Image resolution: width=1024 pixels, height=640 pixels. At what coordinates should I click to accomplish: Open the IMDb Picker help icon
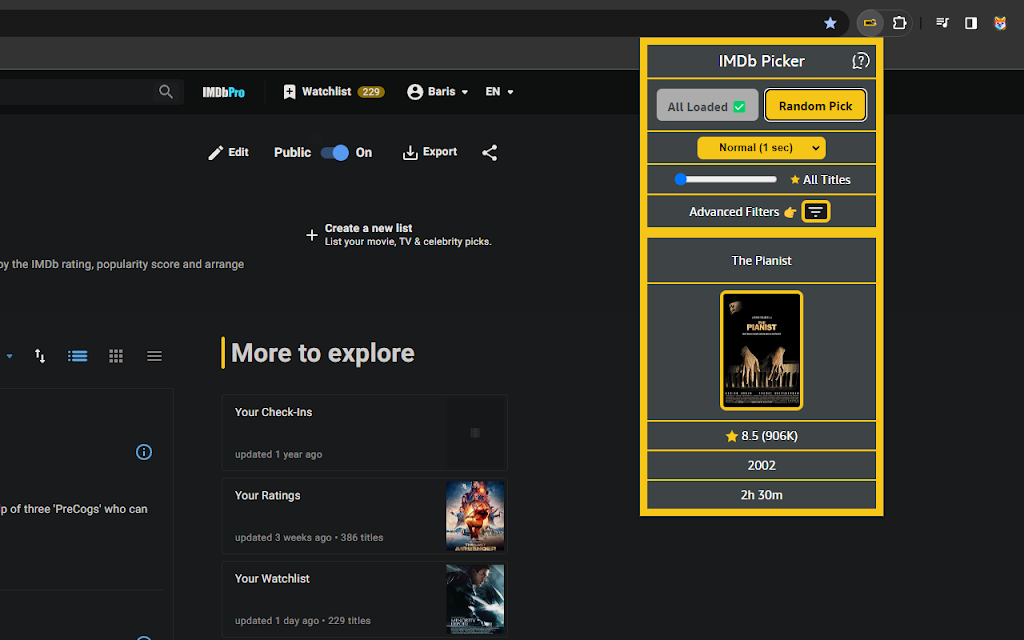[x=861, y=61]
